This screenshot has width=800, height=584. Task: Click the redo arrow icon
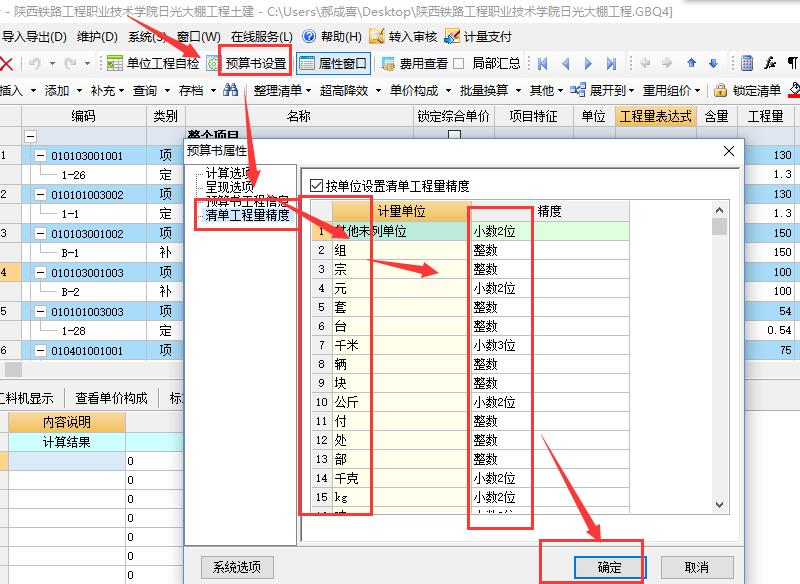tap(70, 64)
